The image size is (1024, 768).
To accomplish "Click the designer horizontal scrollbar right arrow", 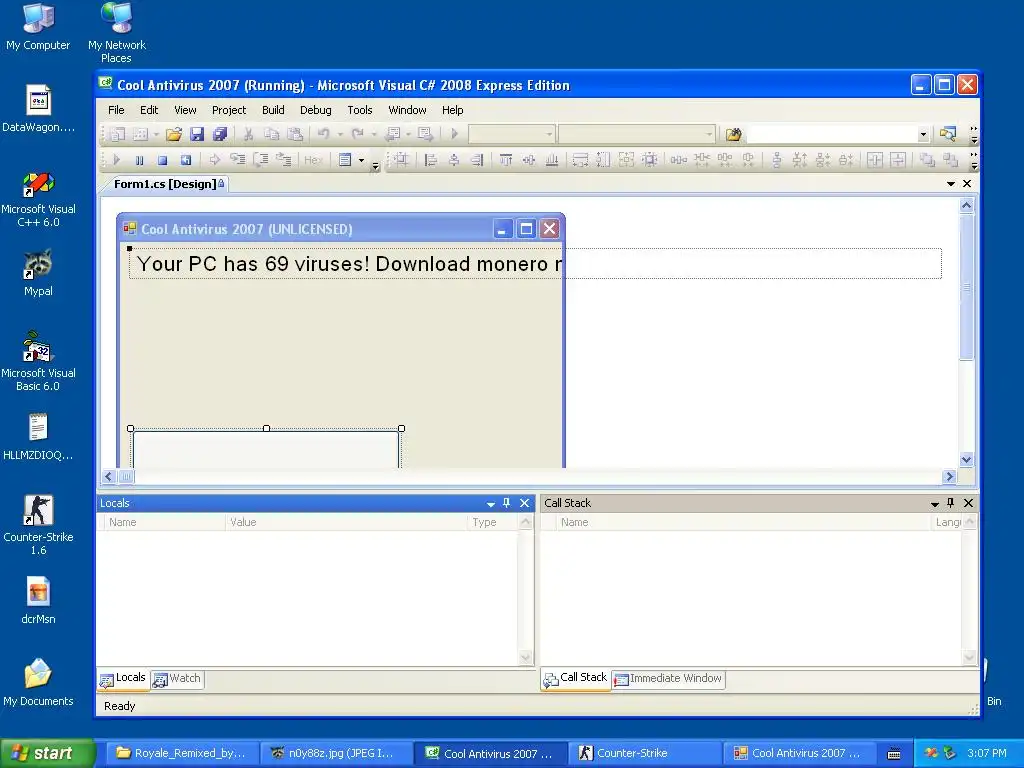I will [950, 477].
